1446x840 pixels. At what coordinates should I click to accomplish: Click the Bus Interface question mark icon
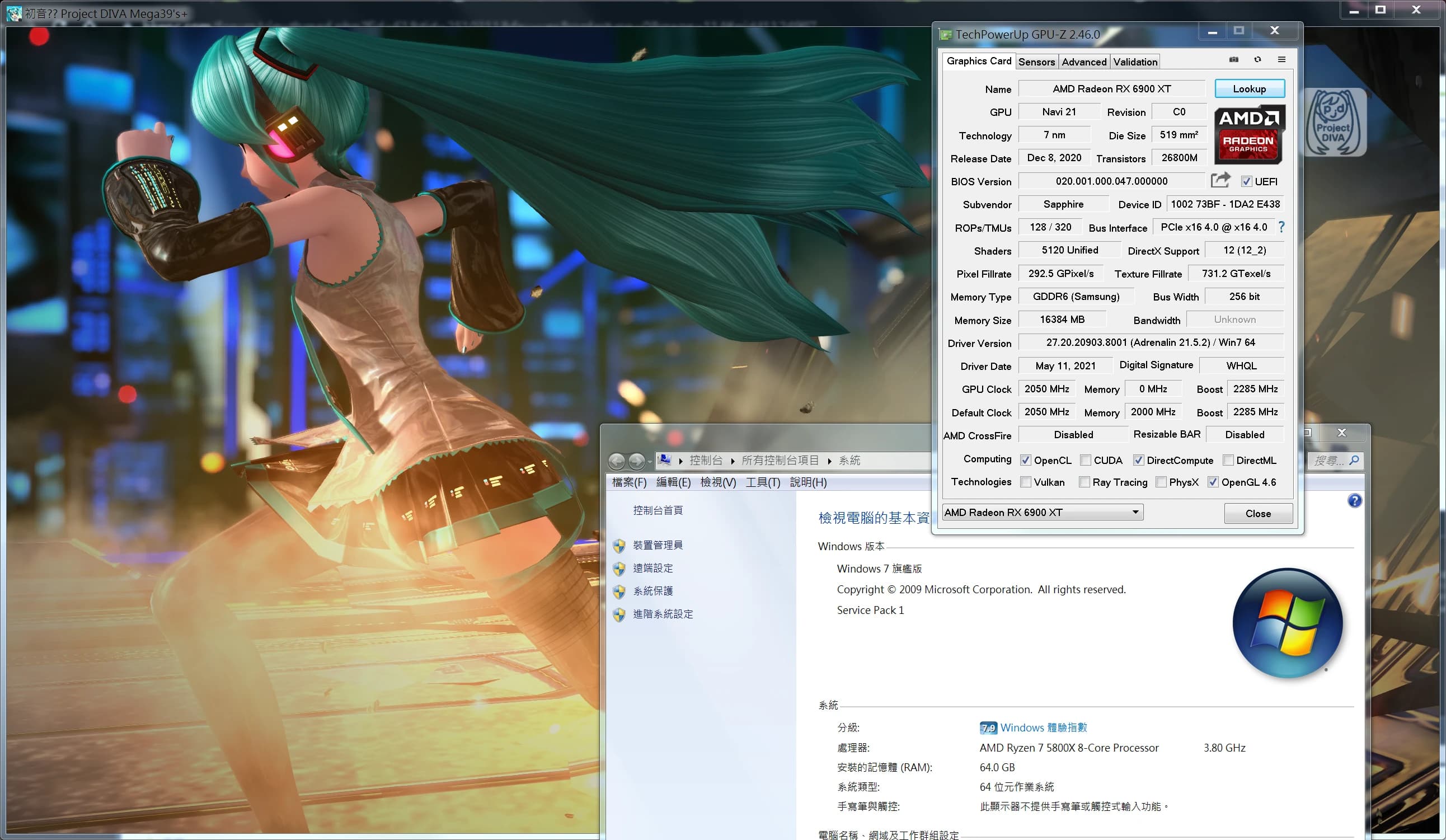(1281, 227)
